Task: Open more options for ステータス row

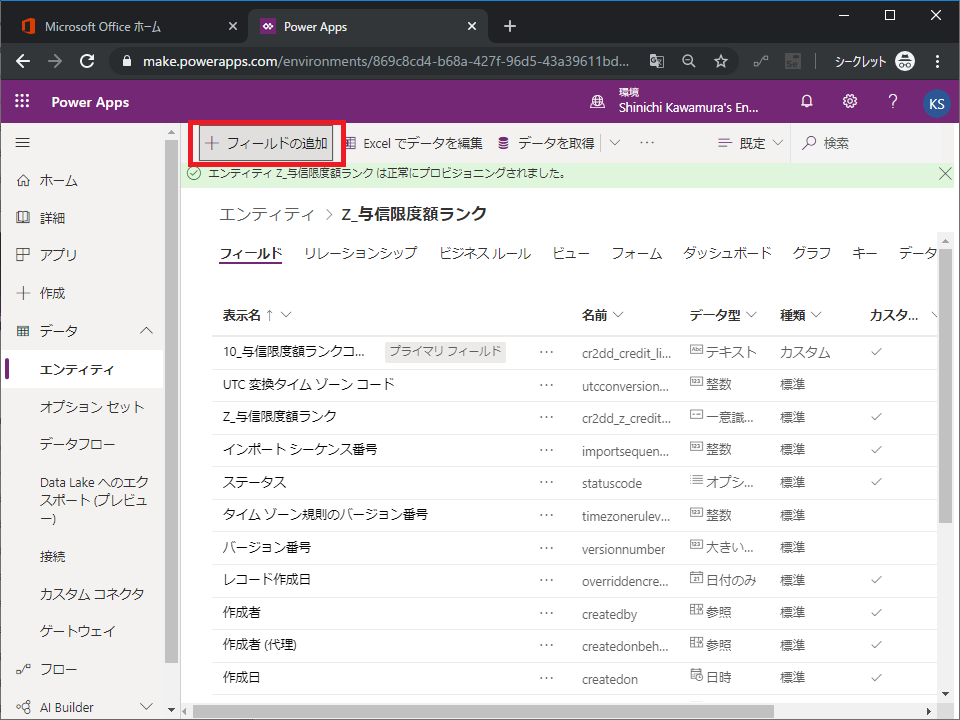Action: pos(546,482)
